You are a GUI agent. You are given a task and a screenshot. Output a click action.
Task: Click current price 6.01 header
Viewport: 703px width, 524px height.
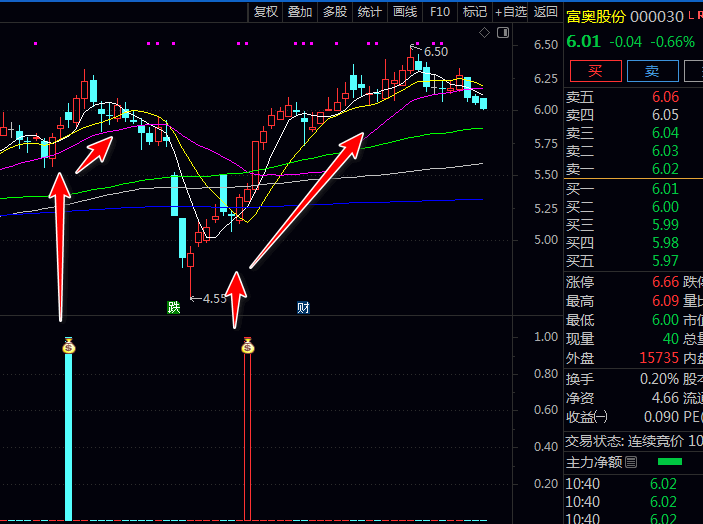pos(583,42)
